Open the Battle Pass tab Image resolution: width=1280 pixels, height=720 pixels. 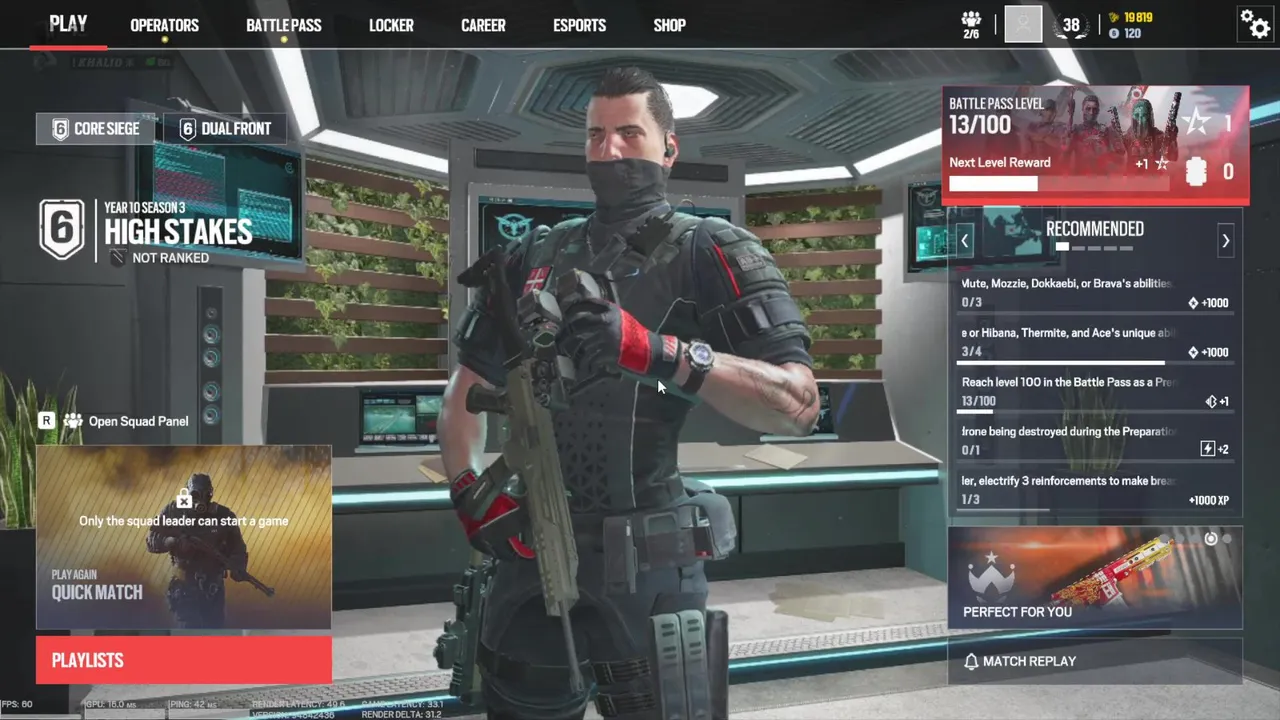tap(284, 25)
